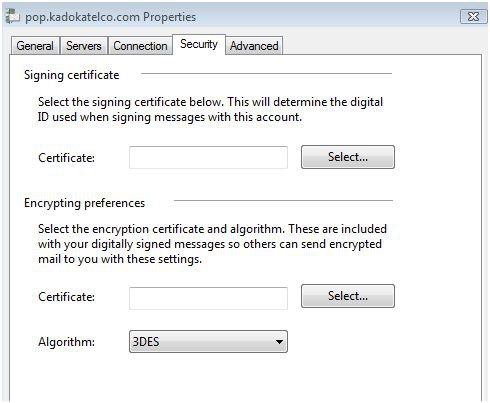Switch to the General tab

pyautogui.click(x=35, y=46)
